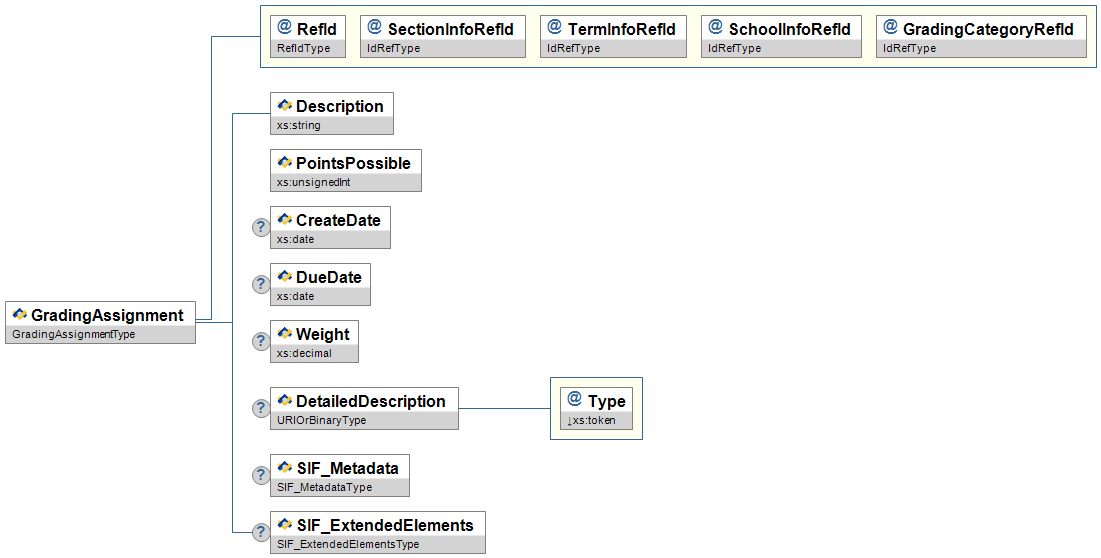Open the GradingAssignmentType type label

pos(72,335)
